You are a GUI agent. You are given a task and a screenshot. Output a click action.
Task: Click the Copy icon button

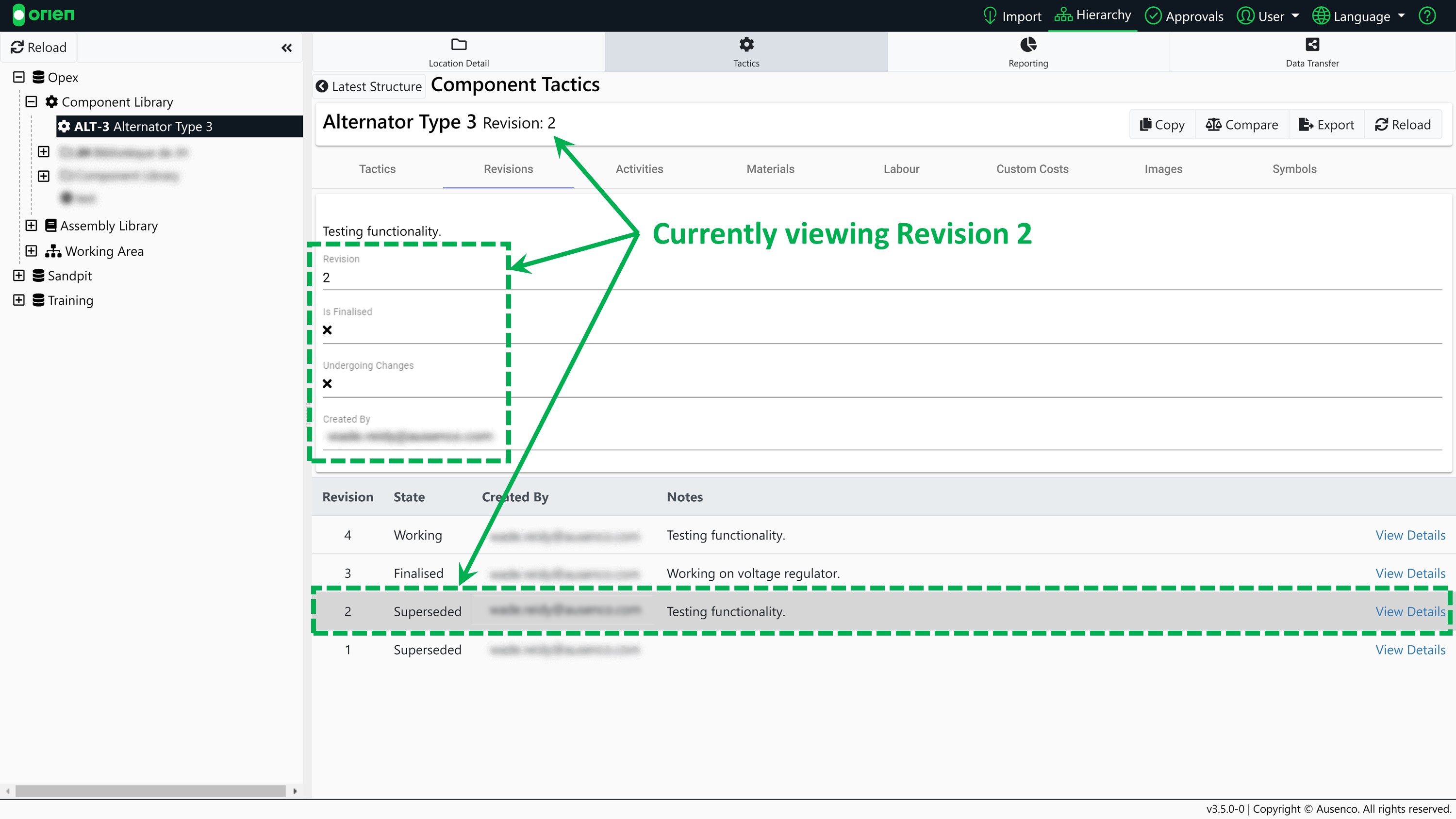pyautogui.click(x=1162, y=124)
